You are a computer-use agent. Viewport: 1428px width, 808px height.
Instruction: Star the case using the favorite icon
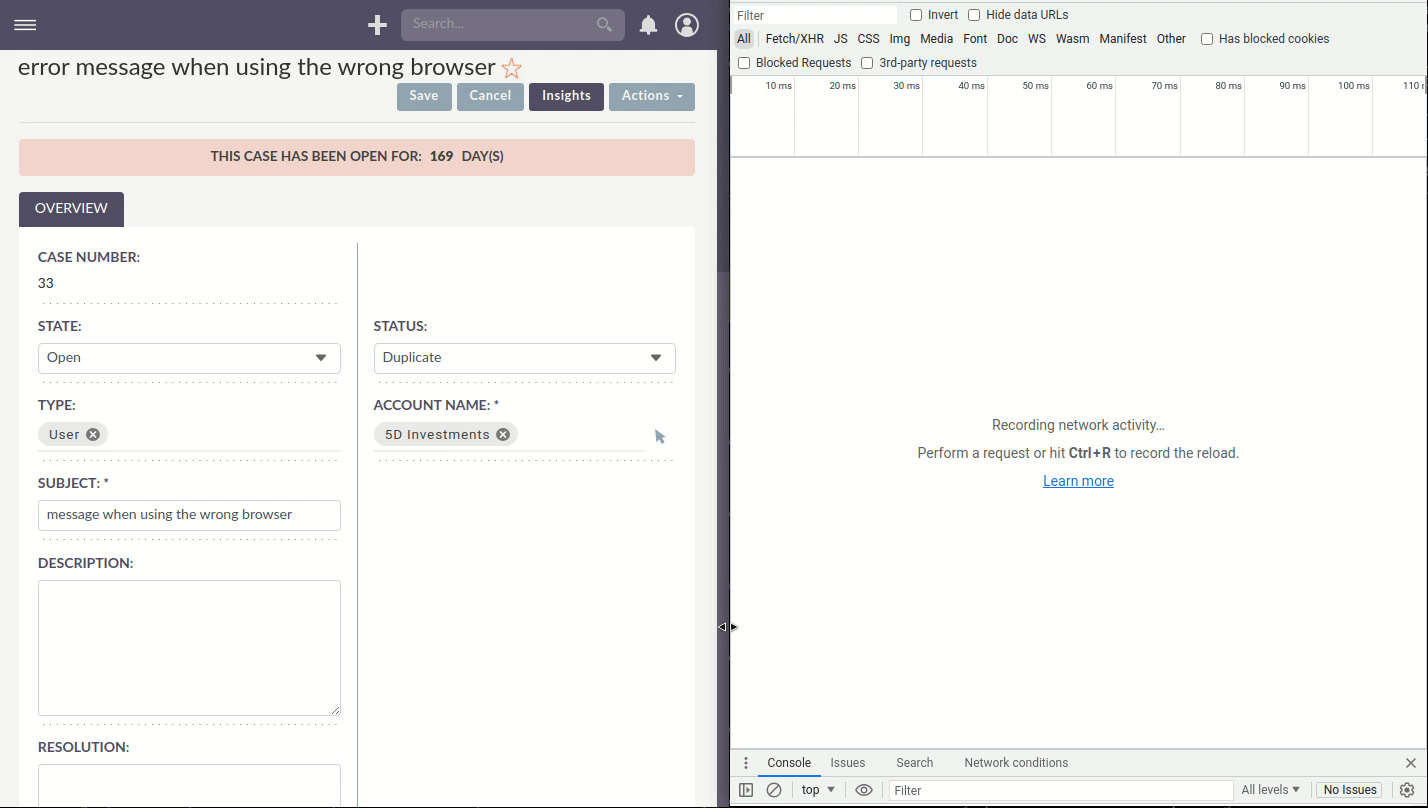point(511,68)
